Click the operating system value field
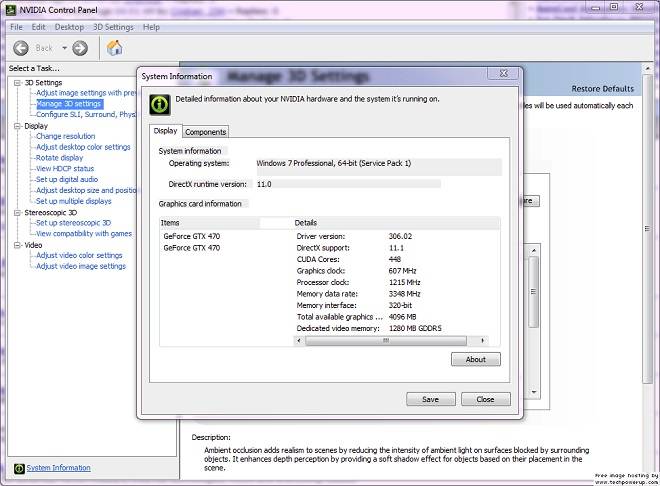The image size is (660, 486). [379, 166]
